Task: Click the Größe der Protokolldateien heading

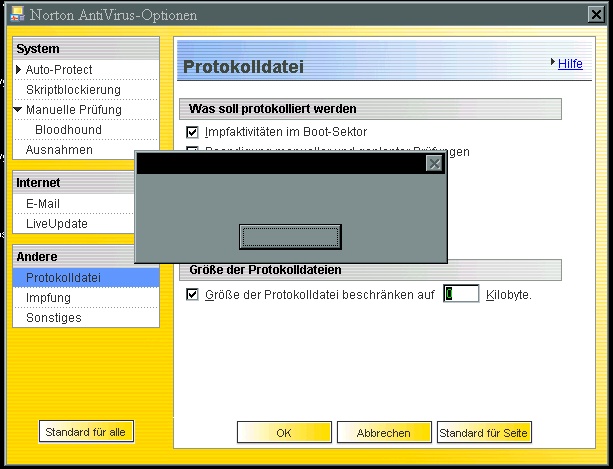Action: click(x=370, y=270)
